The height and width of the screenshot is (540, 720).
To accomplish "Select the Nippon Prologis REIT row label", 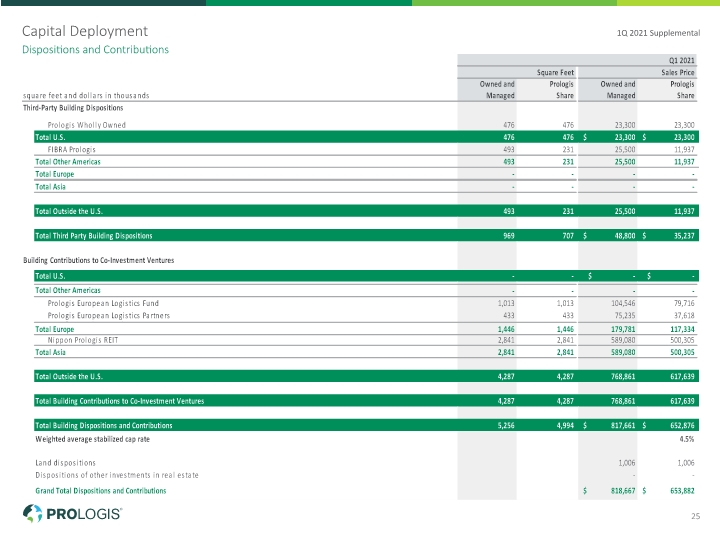I will 83,340.
